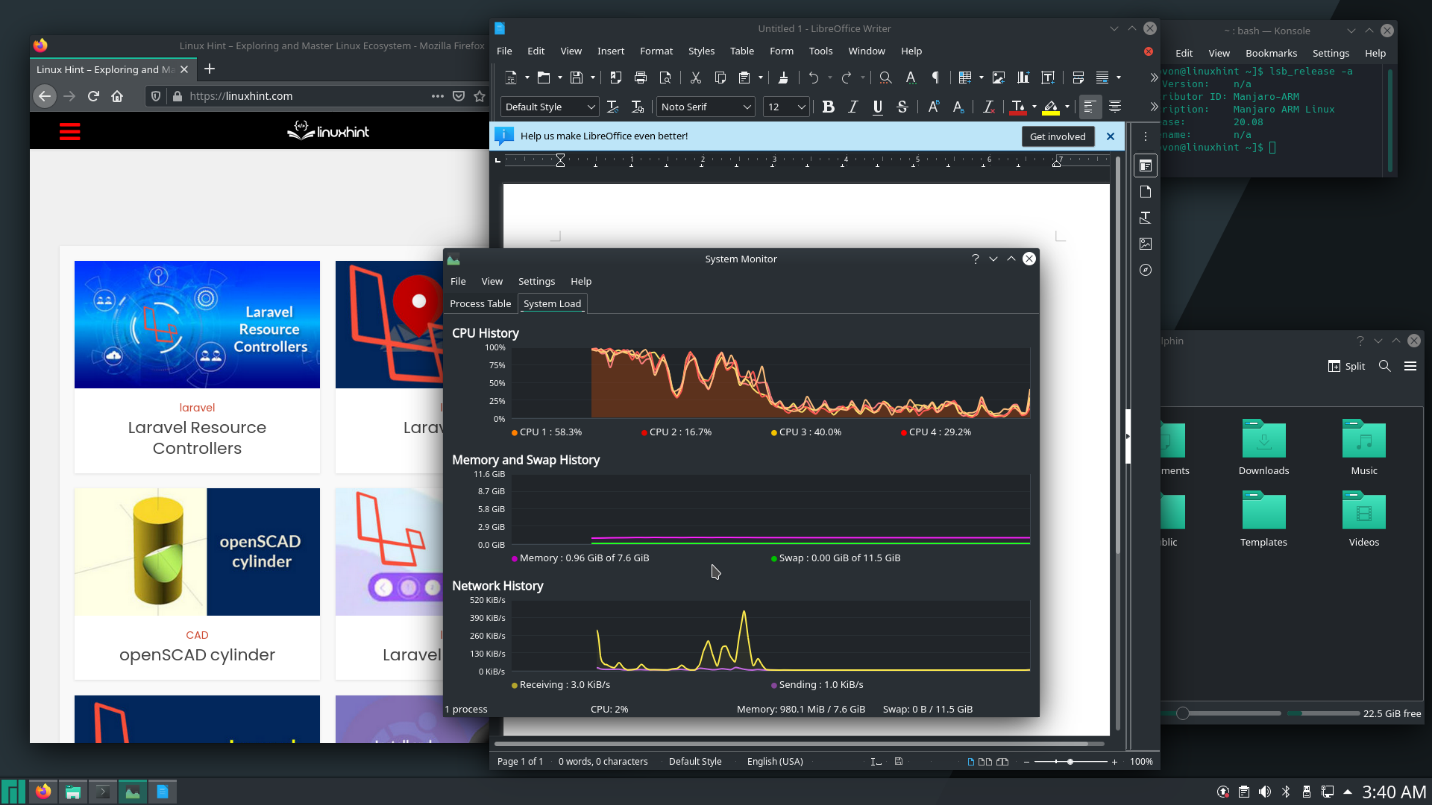Click the Get involved button
The width and height of the screenshot is (1432, 805).
pyautogui.click(x=1057, y=137)
